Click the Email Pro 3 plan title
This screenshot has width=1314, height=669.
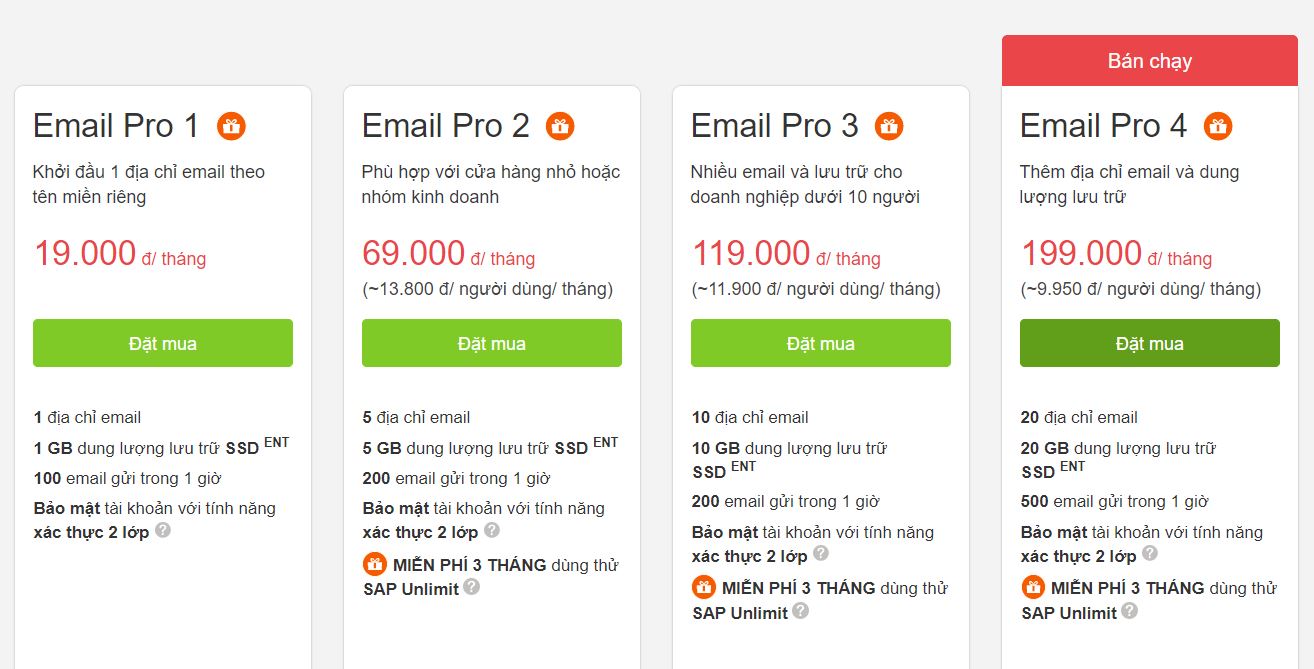(x=774, y=126)
